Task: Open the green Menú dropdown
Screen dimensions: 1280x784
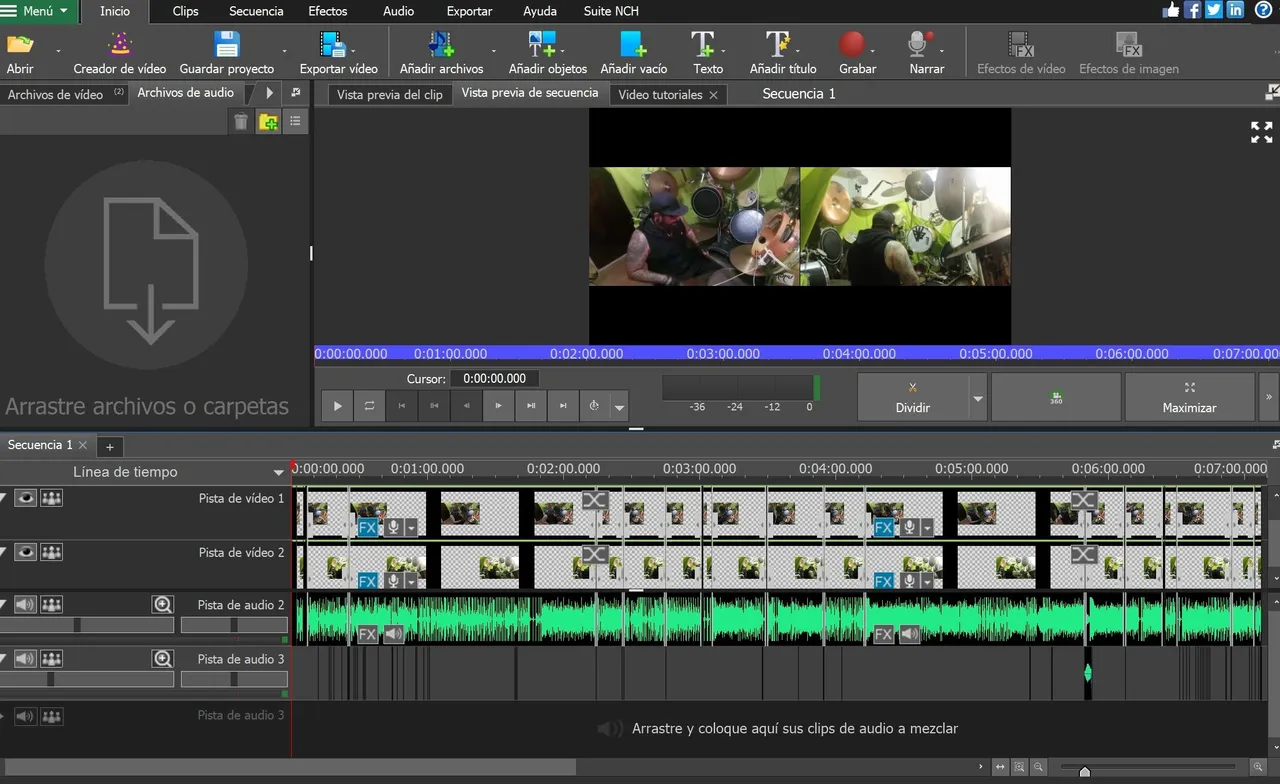Action: click(x=37, y=11)
